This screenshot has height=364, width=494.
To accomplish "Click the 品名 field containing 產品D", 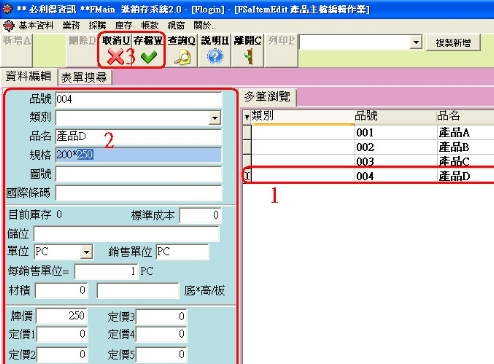I will 138,136.
